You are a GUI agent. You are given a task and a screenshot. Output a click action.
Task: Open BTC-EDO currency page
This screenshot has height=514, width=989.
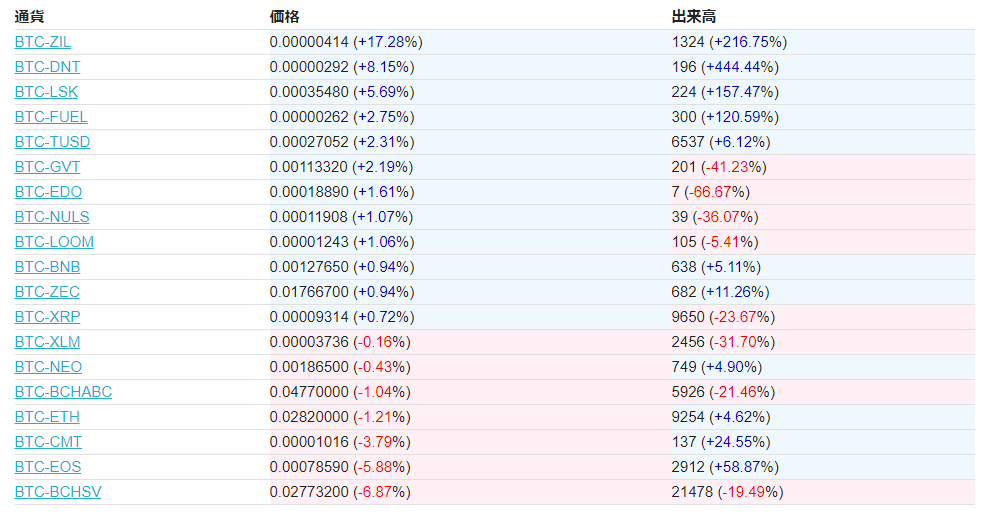tap(48, 192)
